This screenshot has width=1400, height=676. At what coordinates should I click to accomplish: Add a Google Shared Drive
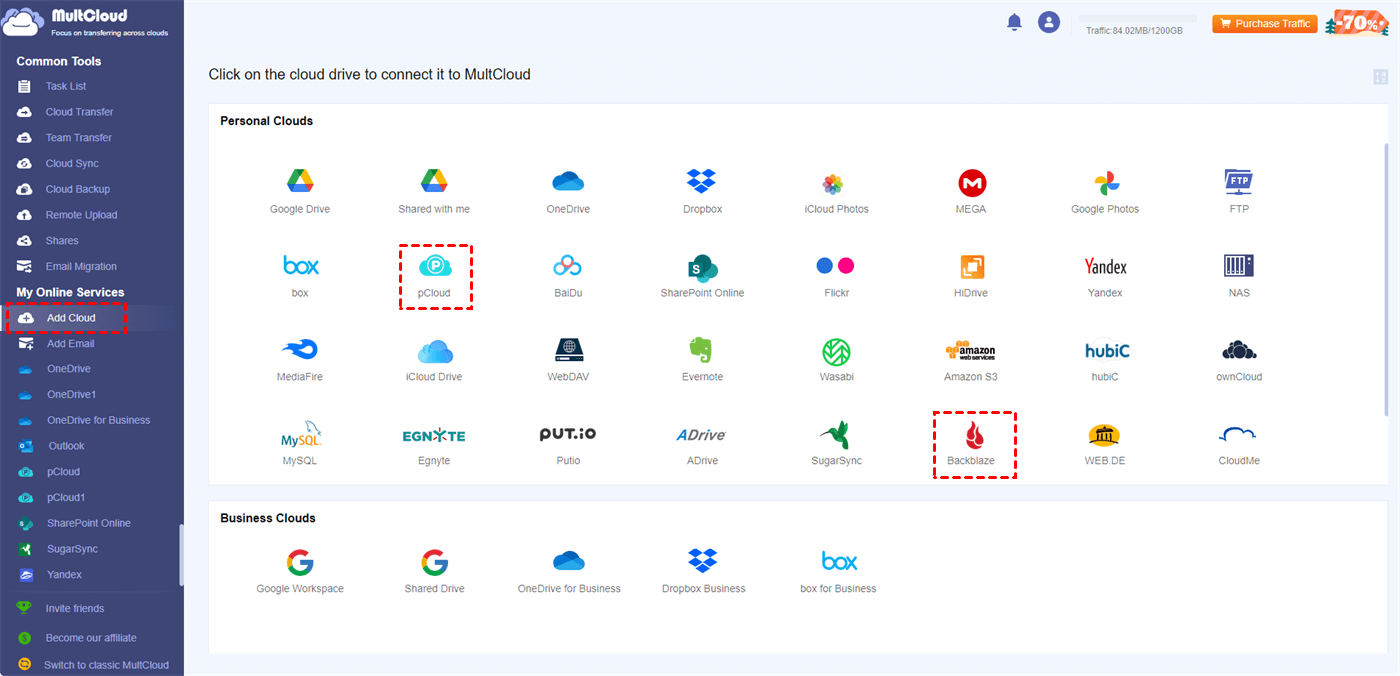coord(434,571)
